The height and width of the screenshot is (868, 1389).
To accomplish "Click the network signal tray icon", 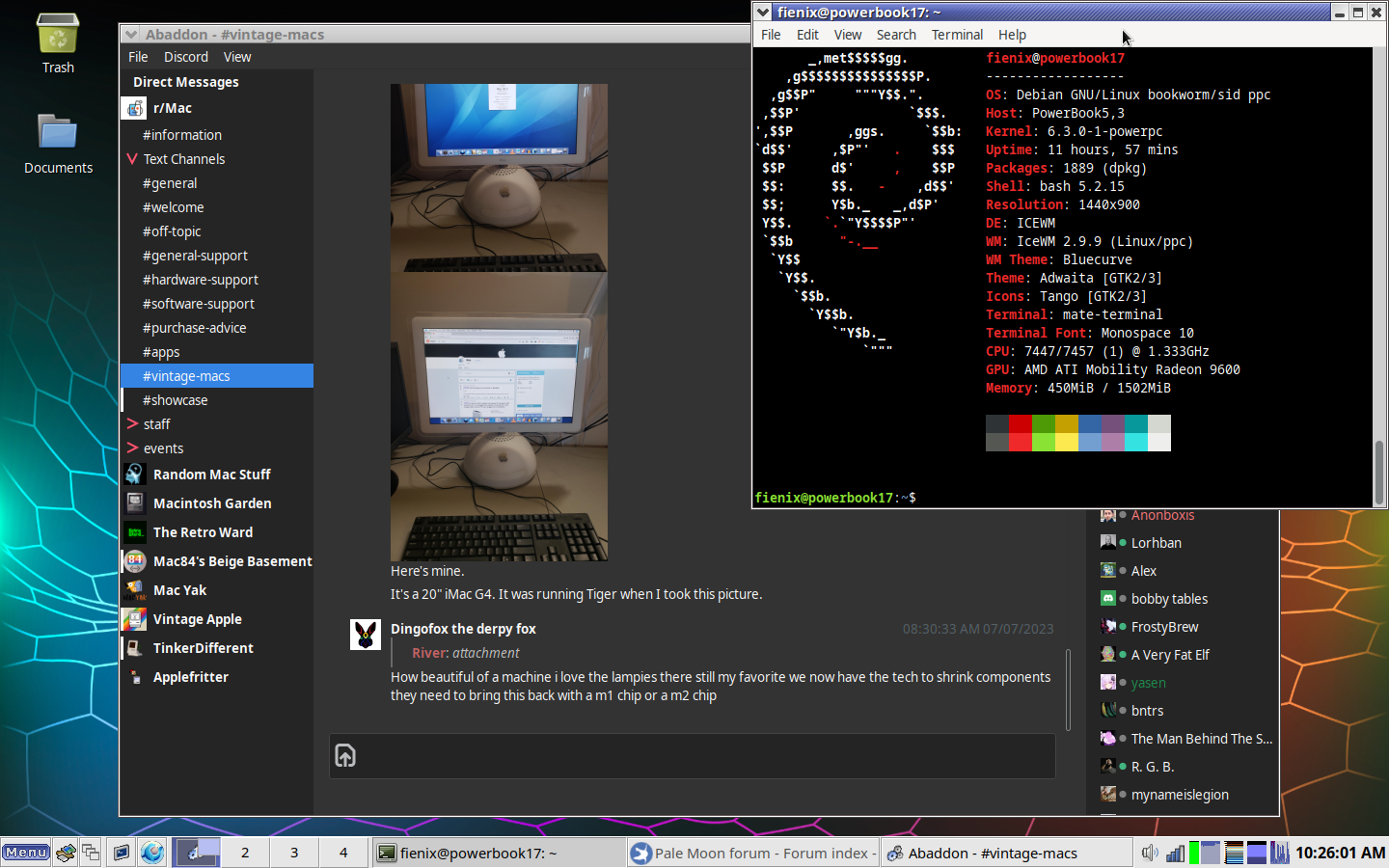I will click(1175, 853).
